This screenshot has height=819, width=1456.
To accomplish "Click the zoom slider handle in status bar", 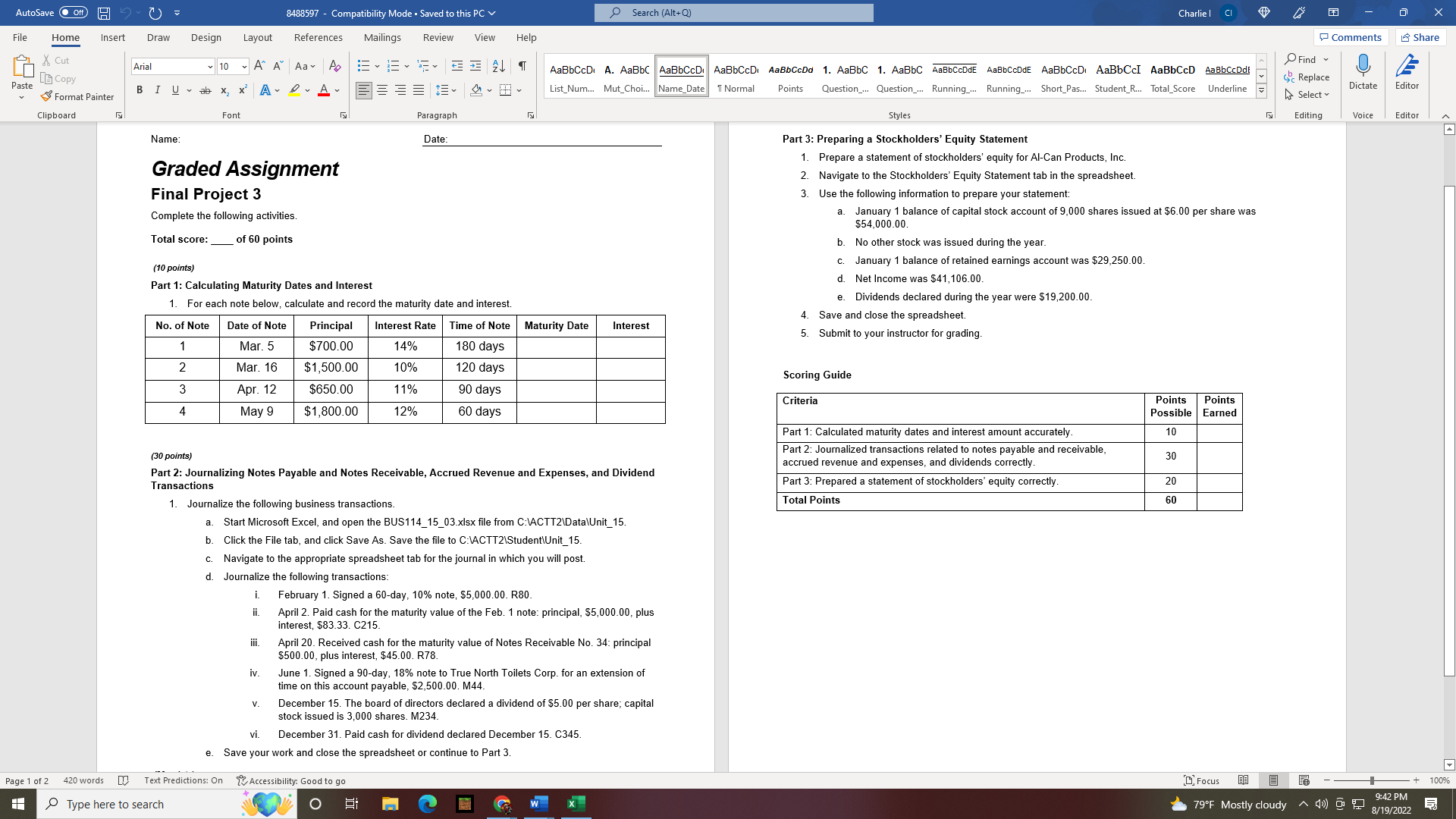I will [1371, 781].
